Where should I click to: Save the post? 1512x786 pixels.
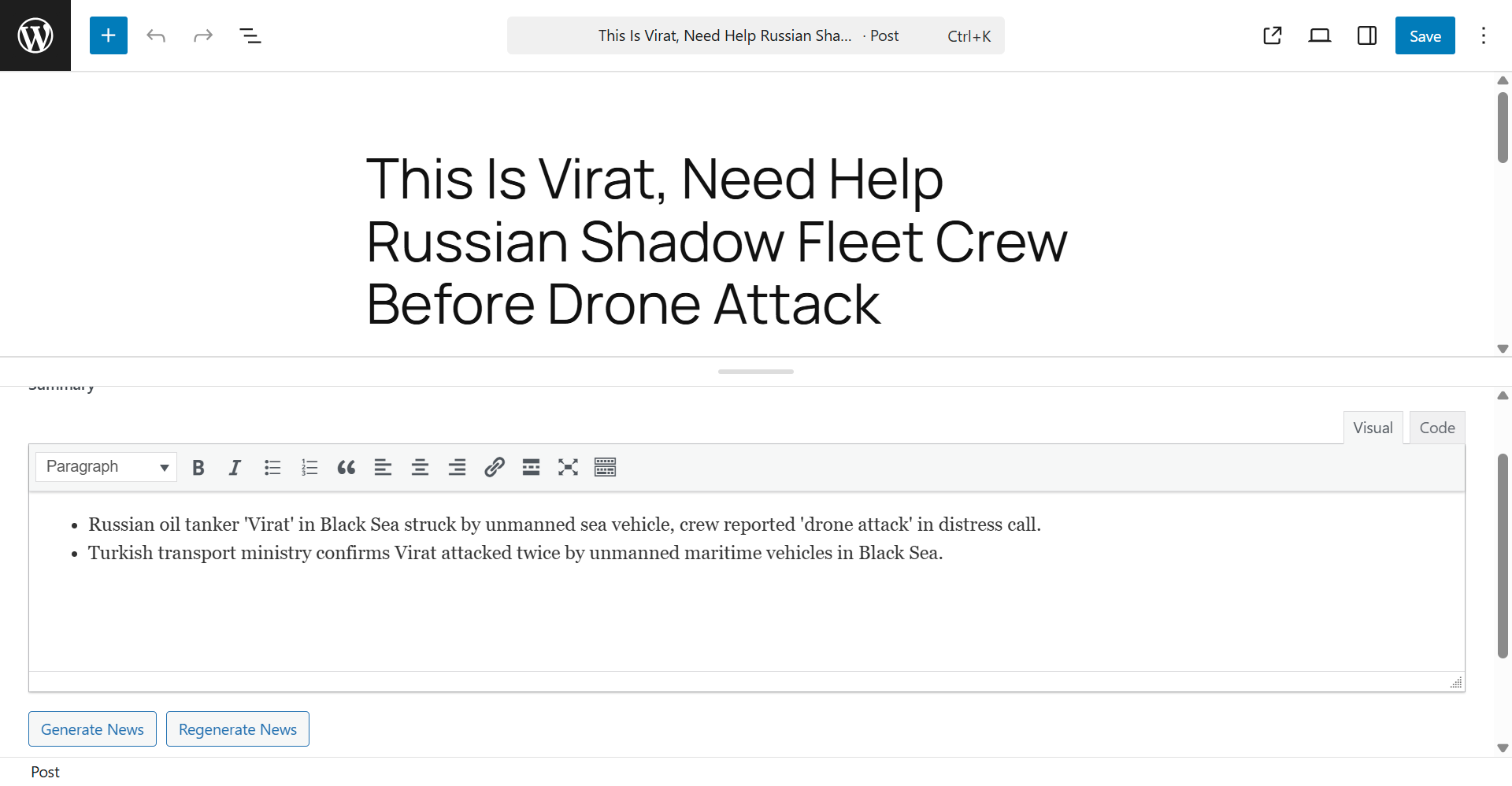(x=1425, y=35)
